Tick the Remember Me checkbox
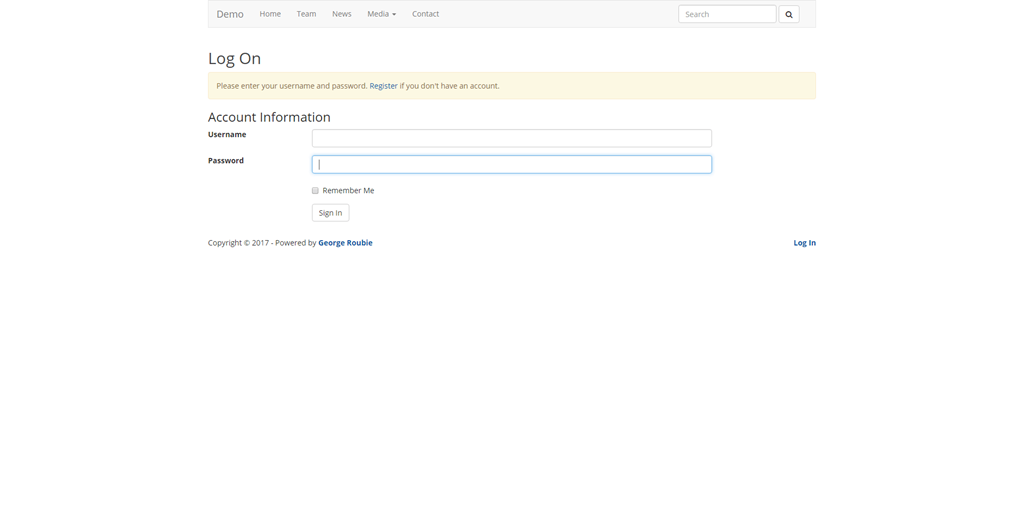 click(315, 190)
